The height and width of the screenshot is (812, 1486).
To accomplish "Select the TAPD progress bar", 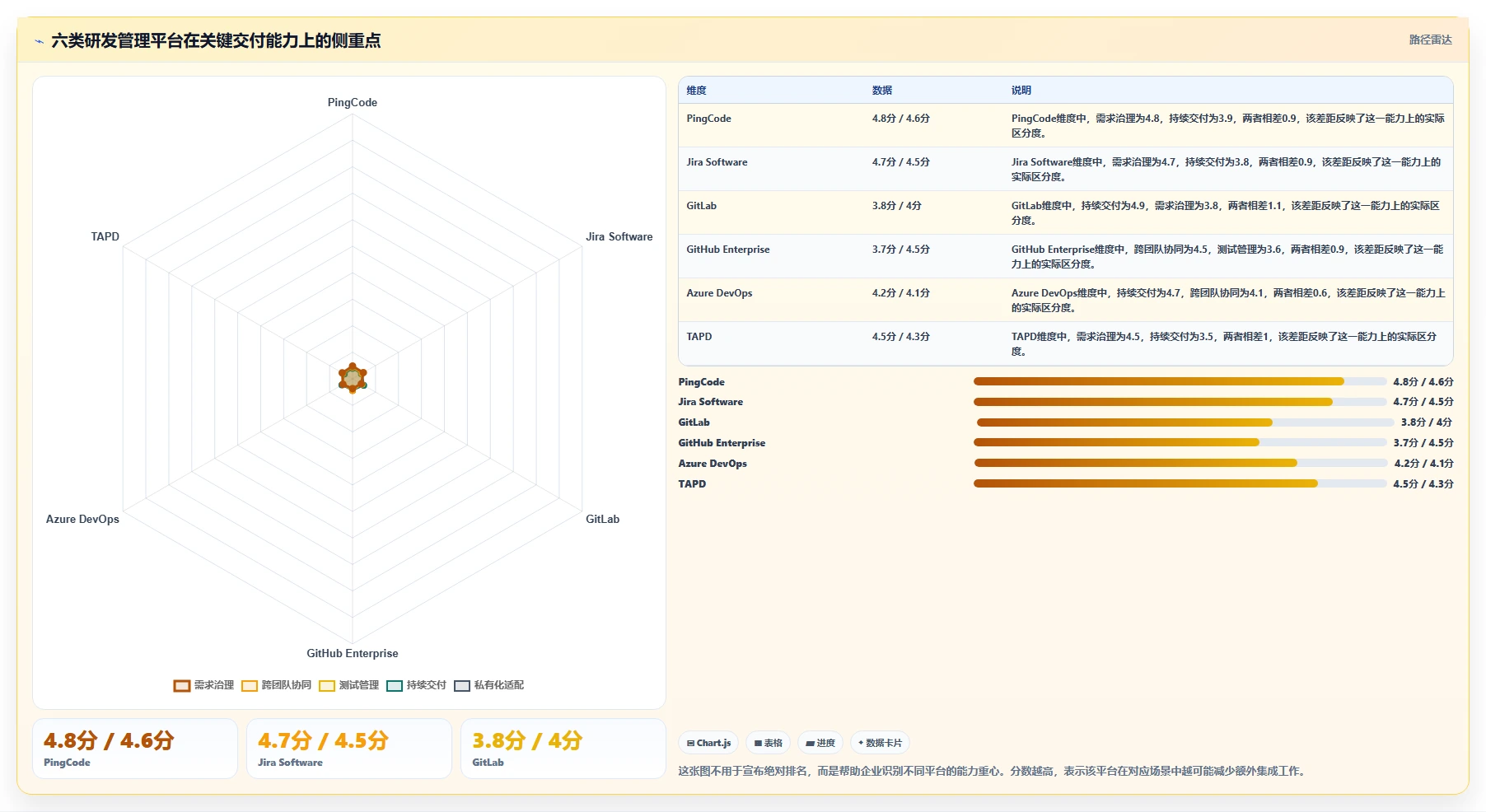I will point(1180,483).
